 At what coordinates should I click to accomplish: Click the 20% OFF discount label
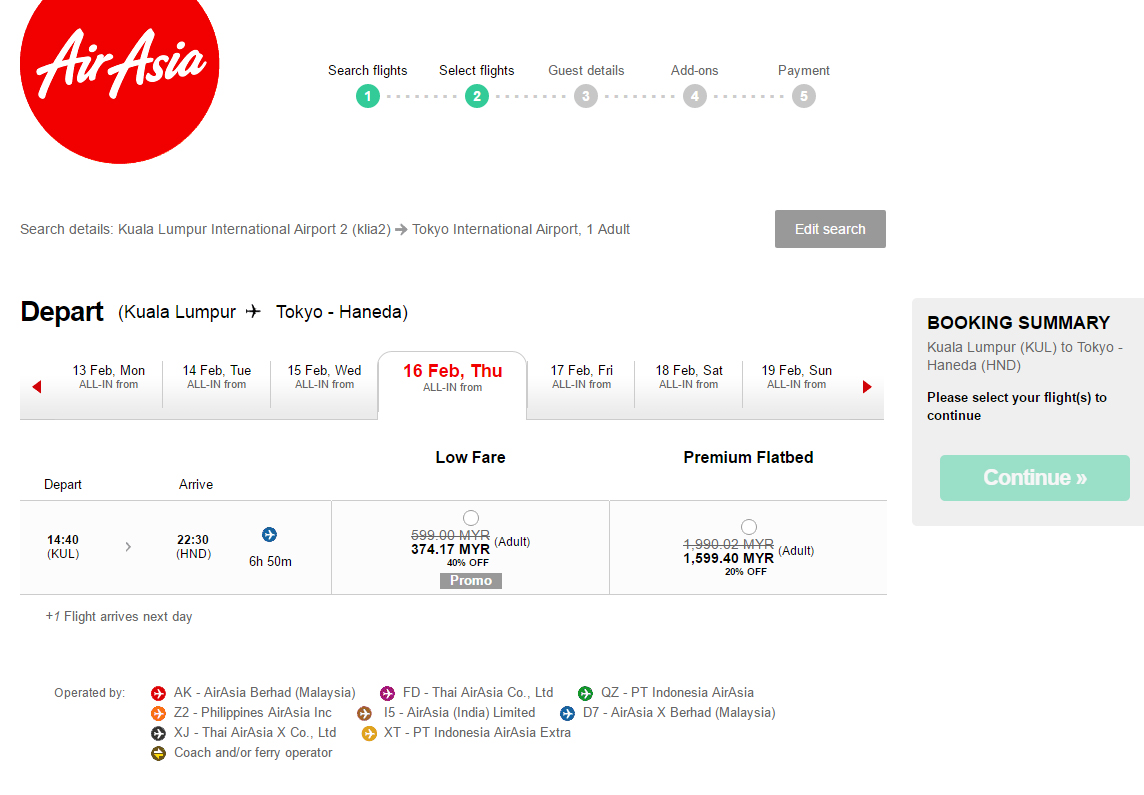pos(746,572)
